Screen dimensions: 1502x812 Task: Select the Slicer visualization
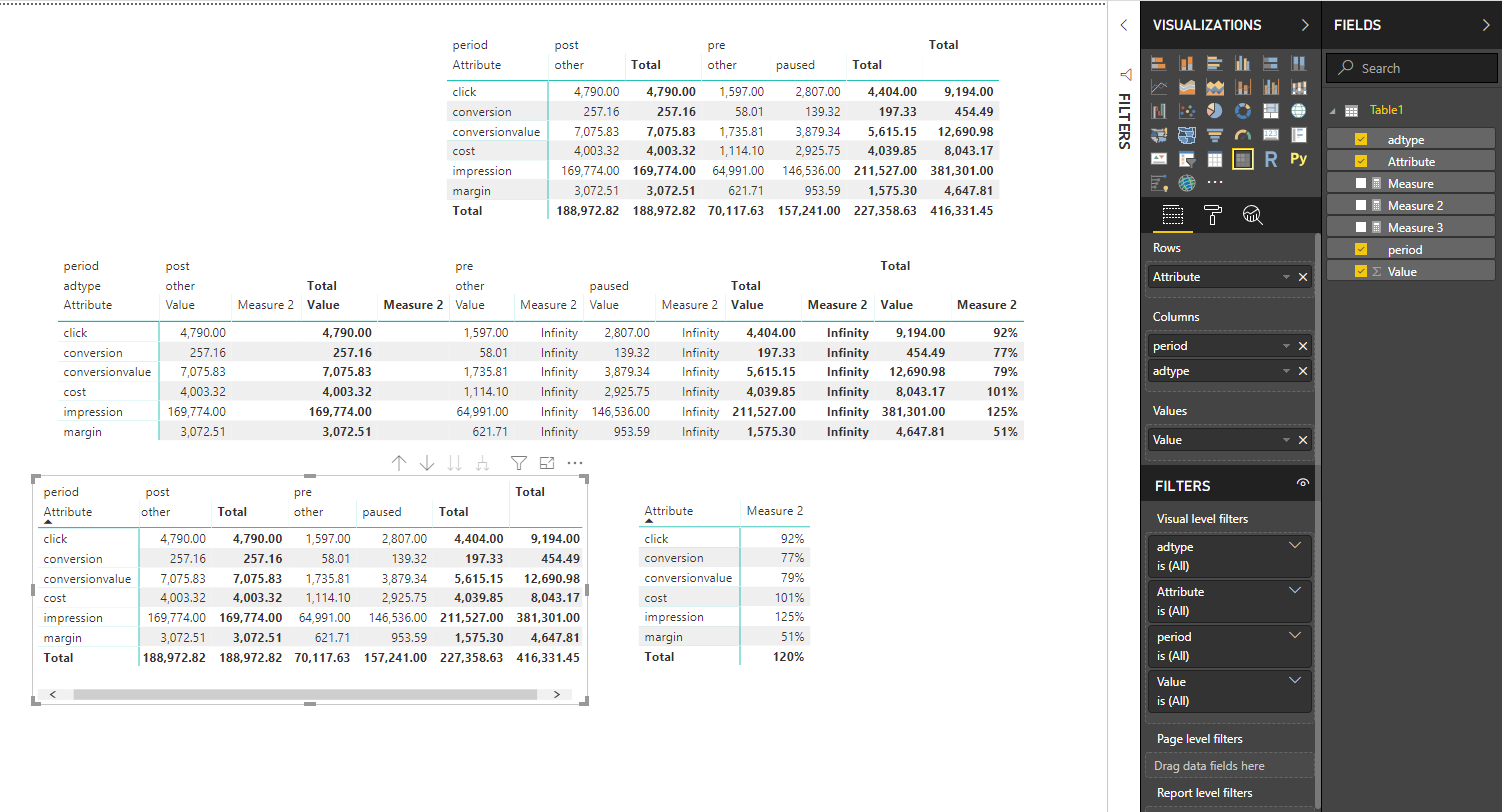point(1187,159)
